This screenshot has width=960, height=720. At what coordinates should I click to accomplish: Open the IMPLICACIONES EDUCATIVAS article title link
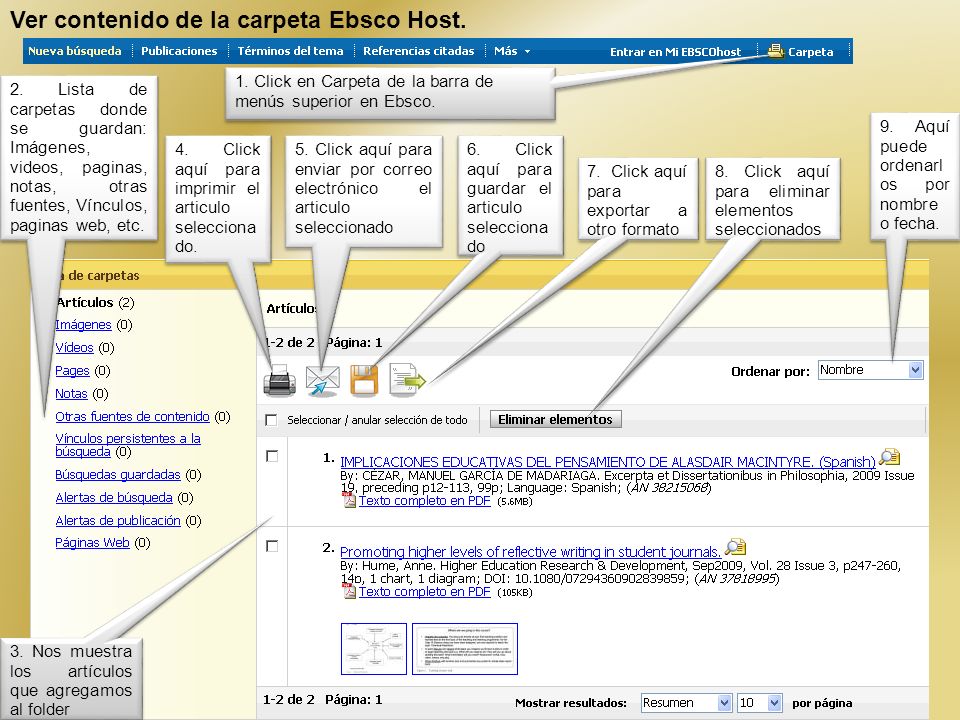coord(607,462)
